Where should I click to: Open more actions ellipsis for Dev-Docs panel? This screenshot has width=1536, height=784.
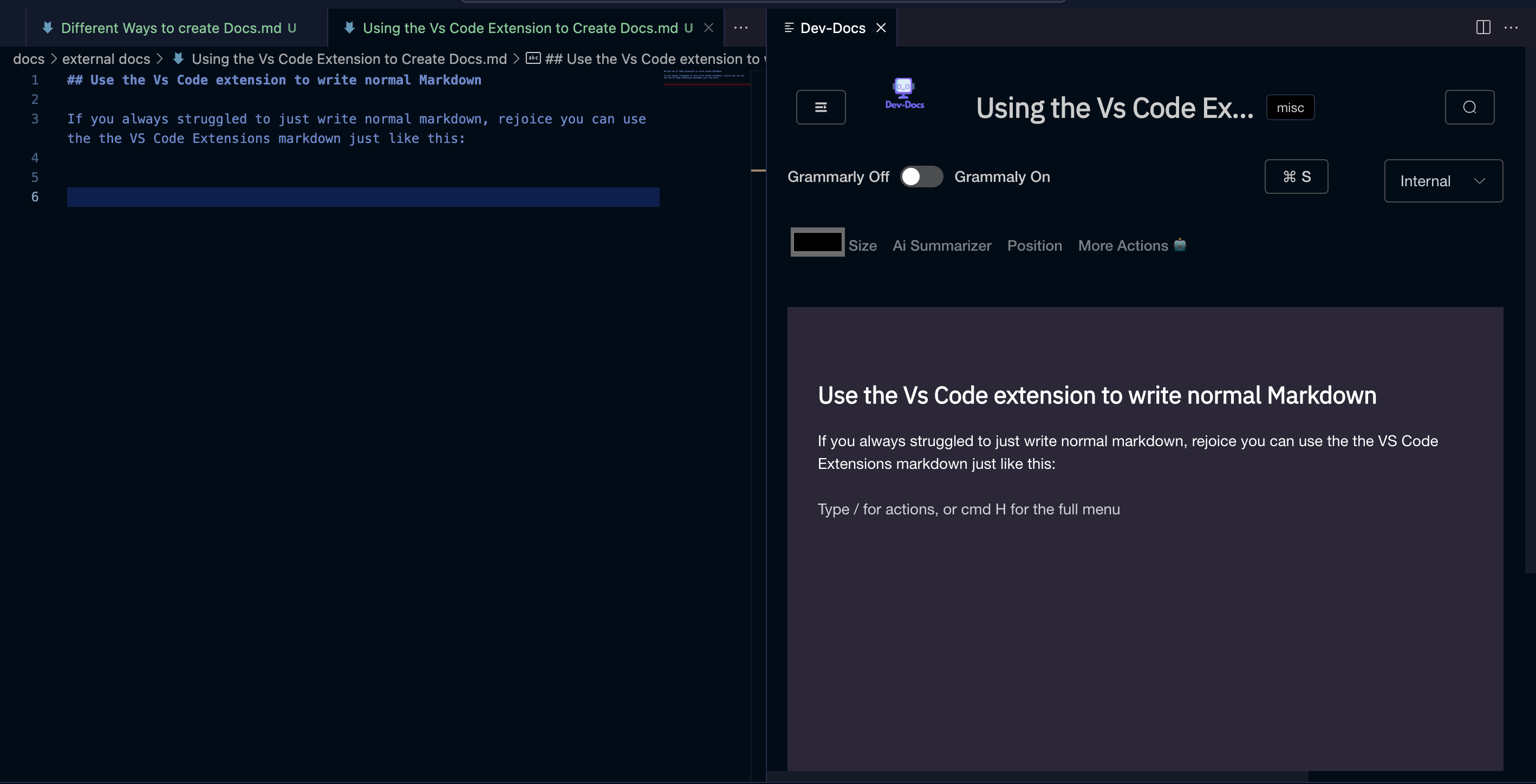coord(1511,28)
